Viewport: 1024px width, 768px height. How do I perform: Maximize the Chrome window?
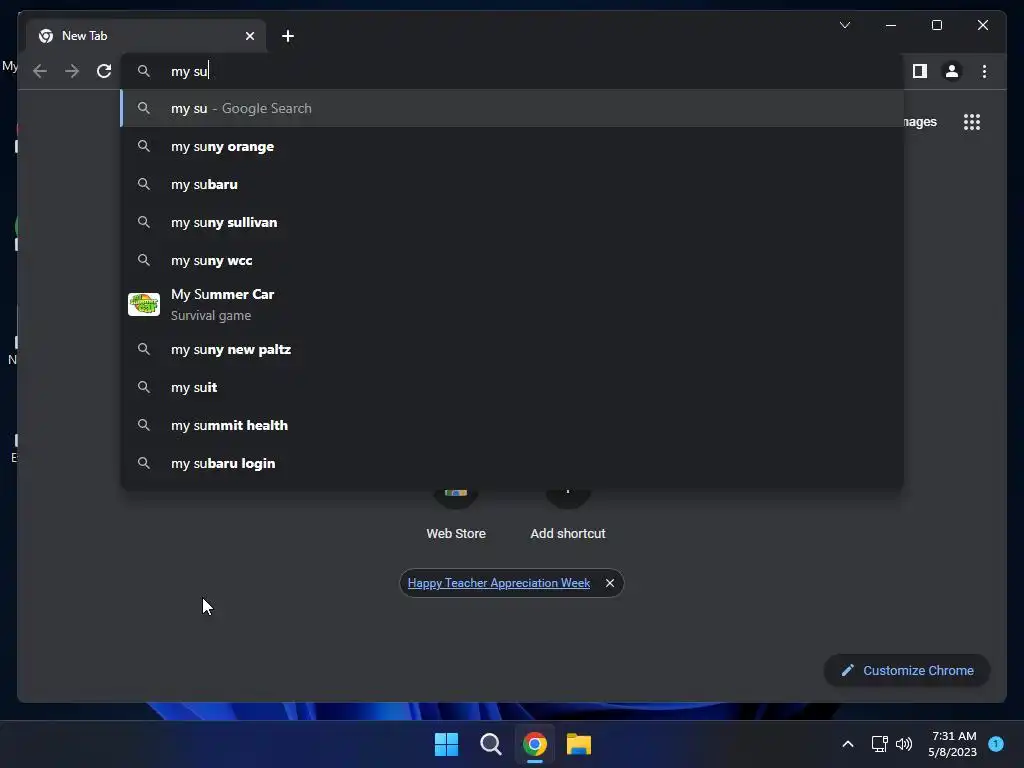pos(936,25)
